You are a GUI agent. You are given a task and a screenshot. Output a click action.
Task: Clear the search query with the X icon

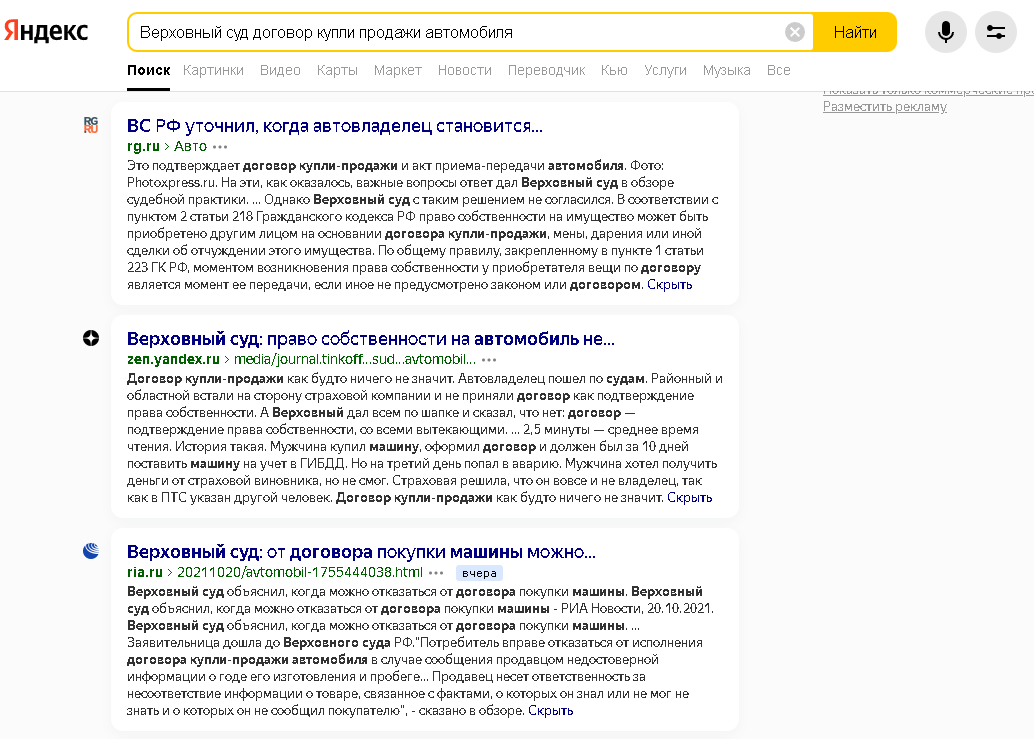(x=795, y=32)
